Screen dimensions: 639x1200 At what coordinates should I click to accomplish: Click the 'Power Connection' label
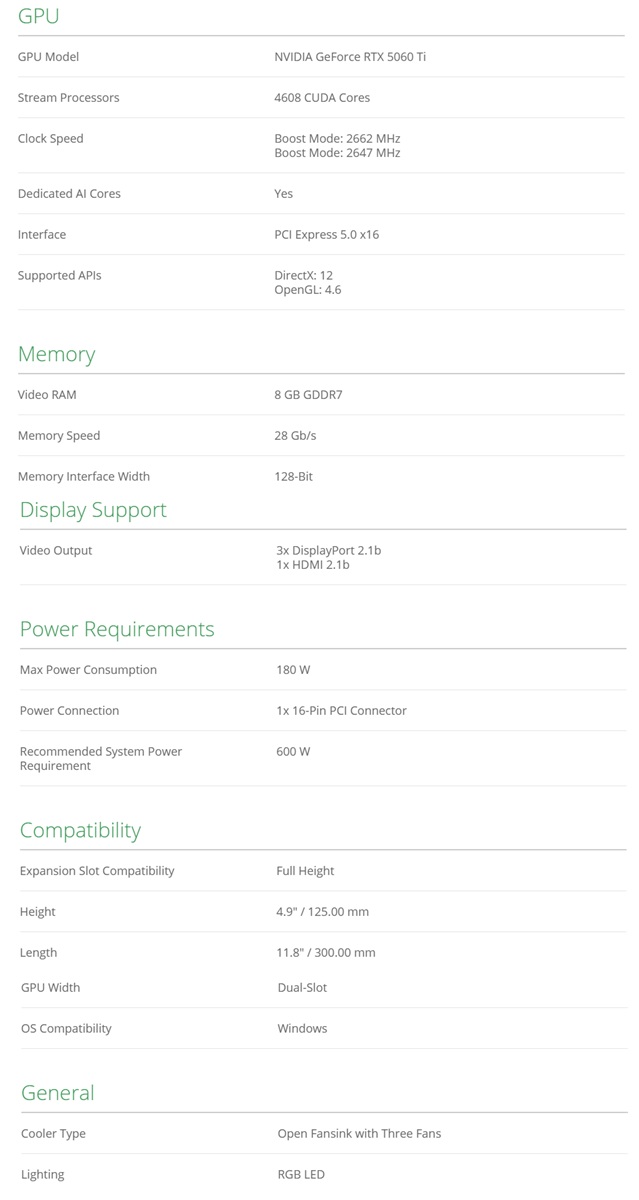[x=69, y=711]
